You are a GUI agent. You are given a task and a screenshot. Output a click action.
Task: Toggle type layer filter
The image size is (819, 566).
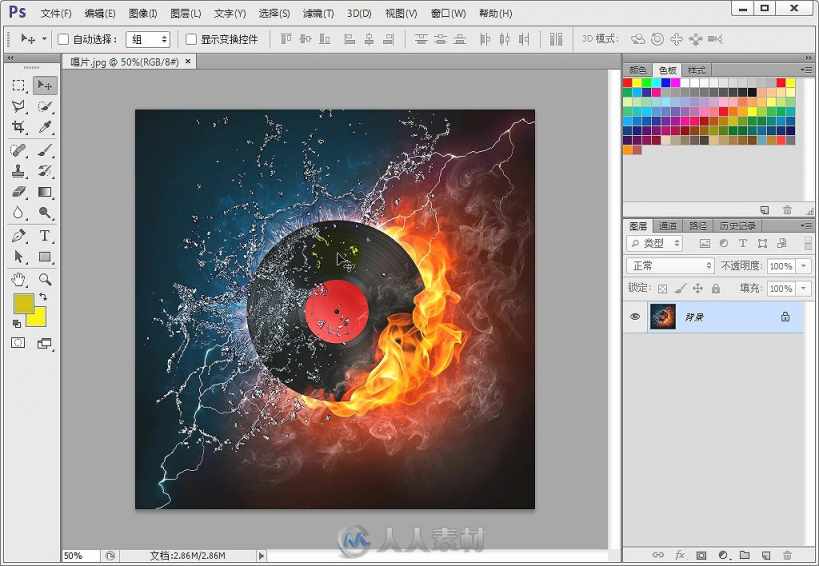point(743,243)
